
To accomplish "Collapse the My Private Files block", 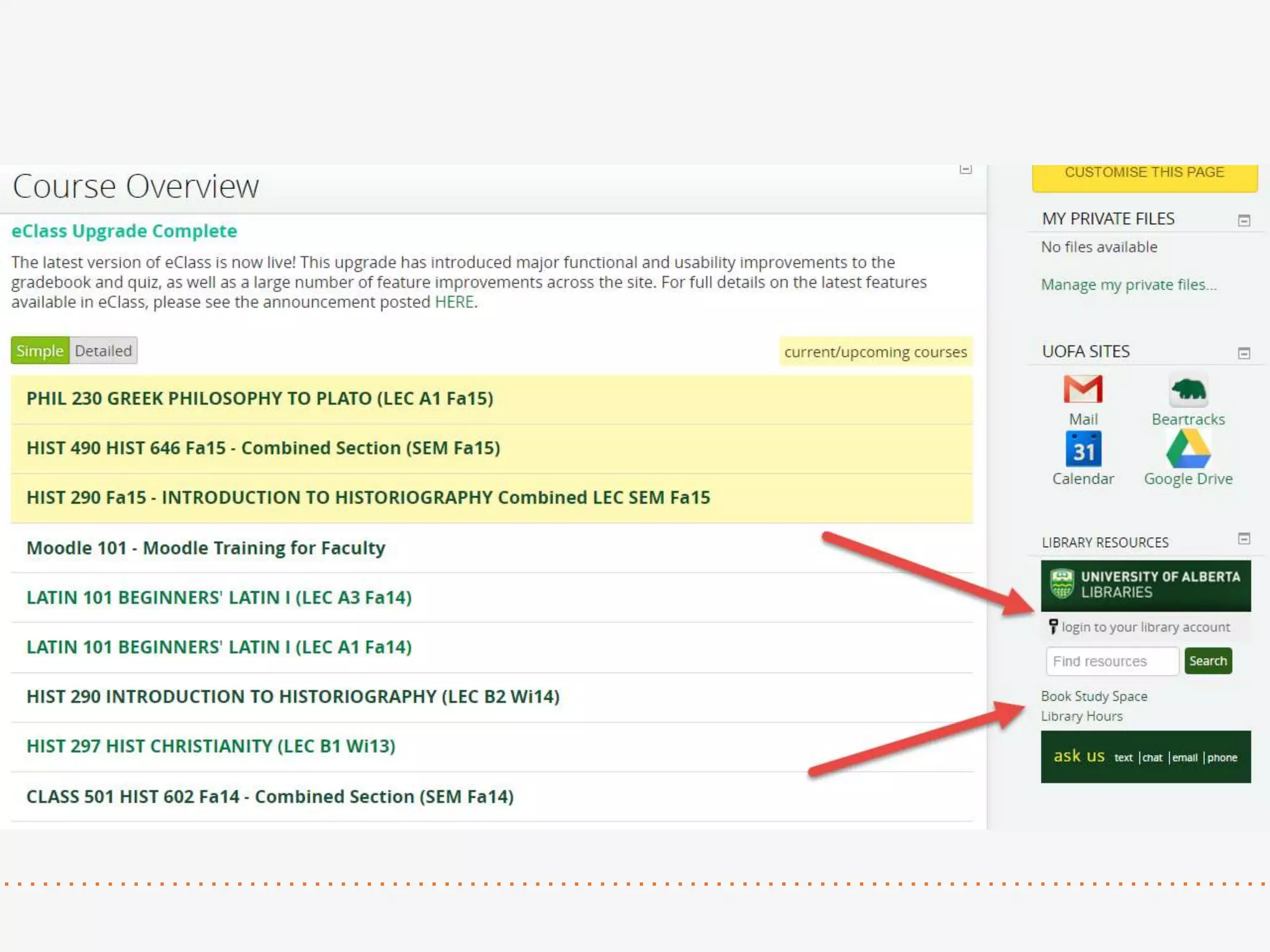I will 1244,221.
